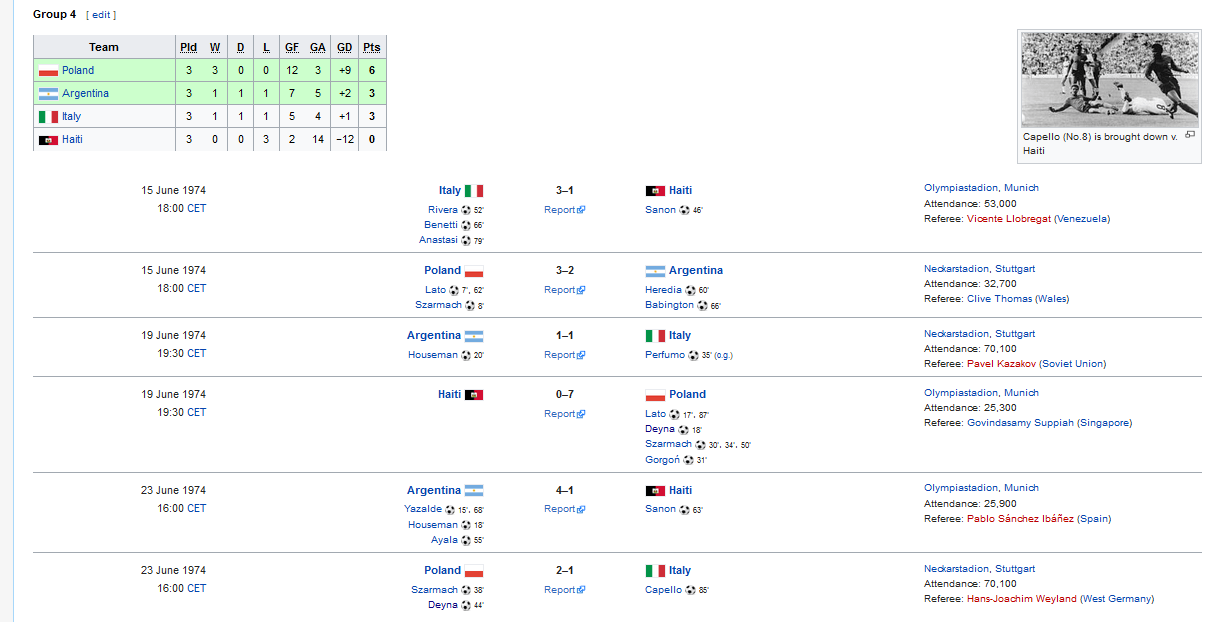Click Italy flag in Italy–Haiti 3–1 match
Viewport: 1214px width, 622px height.
(x=474, y=191)
